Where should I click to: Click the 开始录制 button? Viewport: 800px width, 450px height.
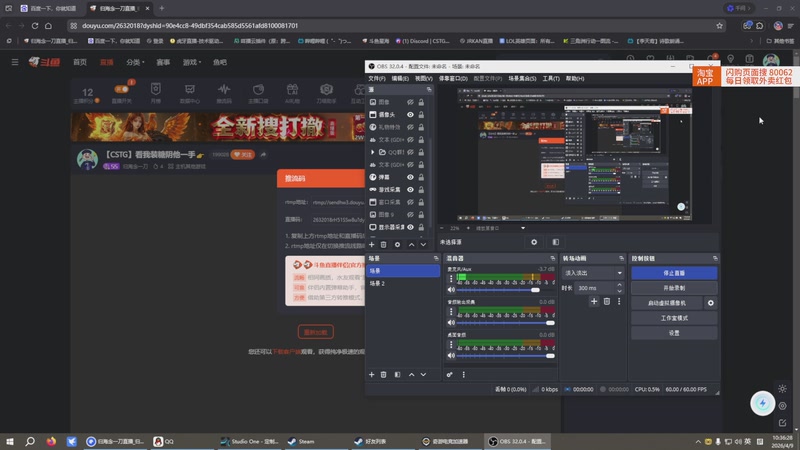click(674, 287)
